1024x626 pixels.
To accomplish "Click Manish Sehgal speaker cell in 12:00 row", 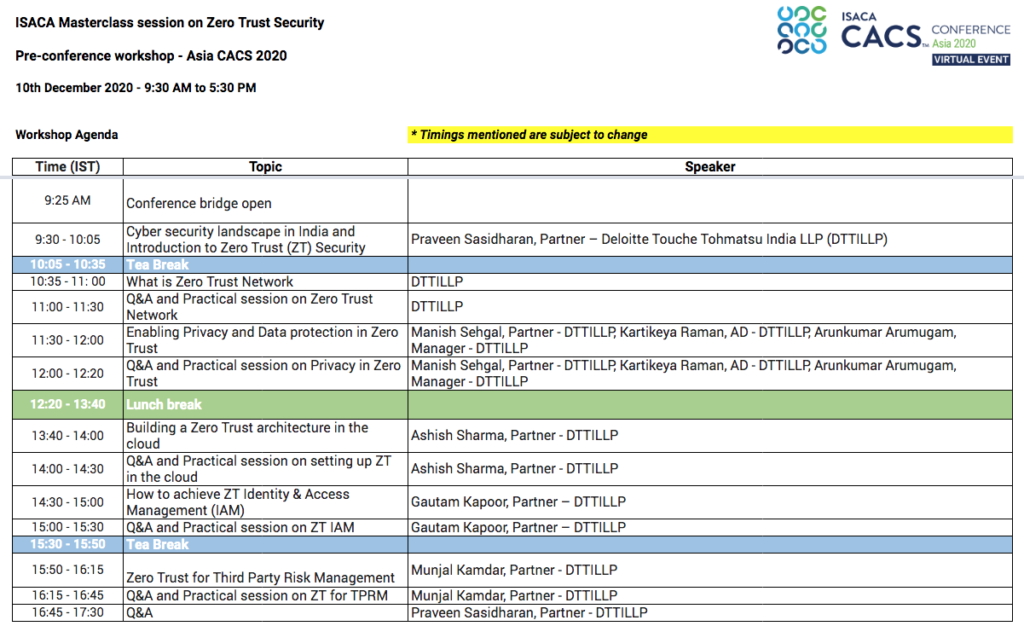I will [x=710, y=373].
